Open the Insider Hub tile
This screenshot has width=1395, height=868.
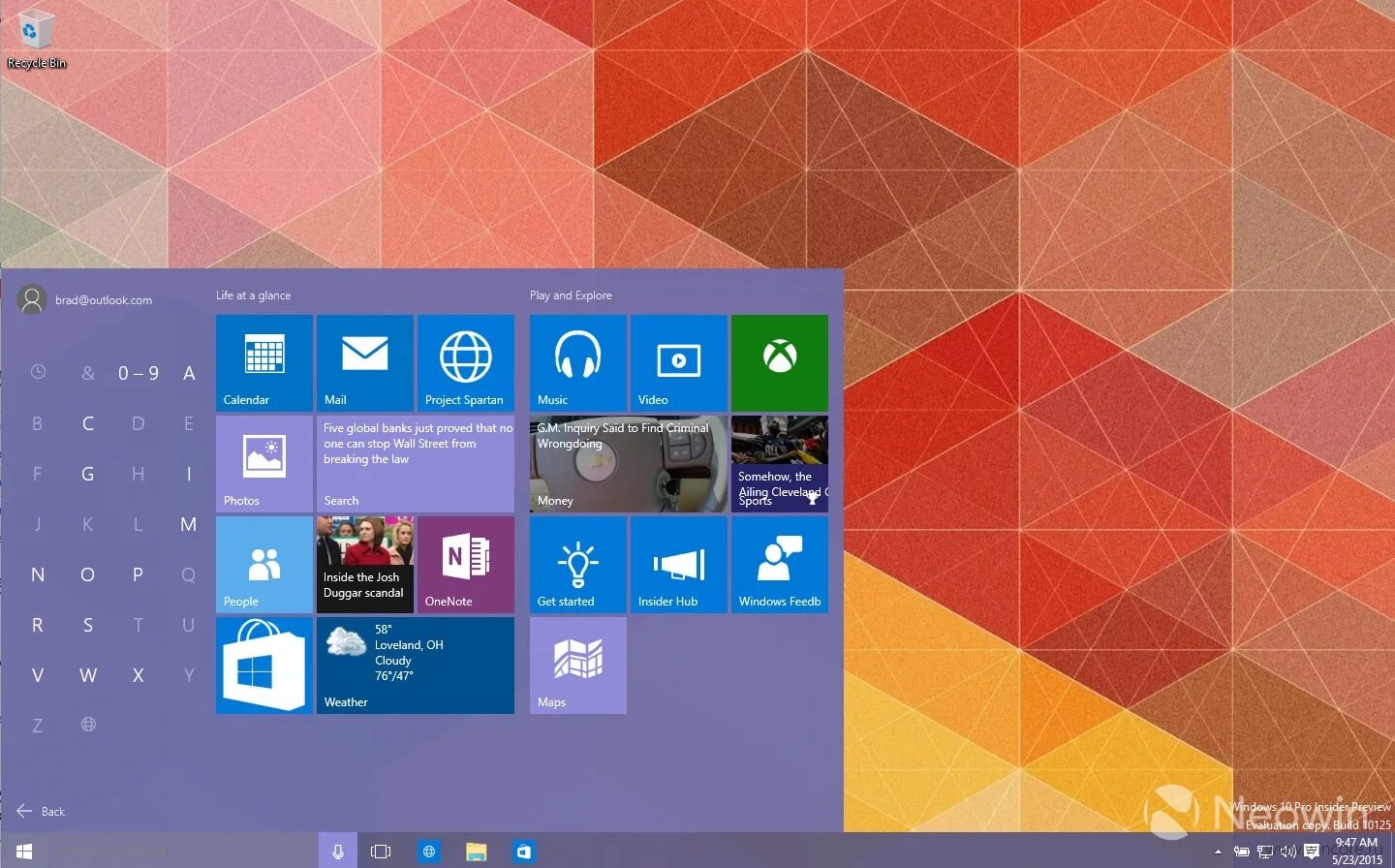coord(679,565)
